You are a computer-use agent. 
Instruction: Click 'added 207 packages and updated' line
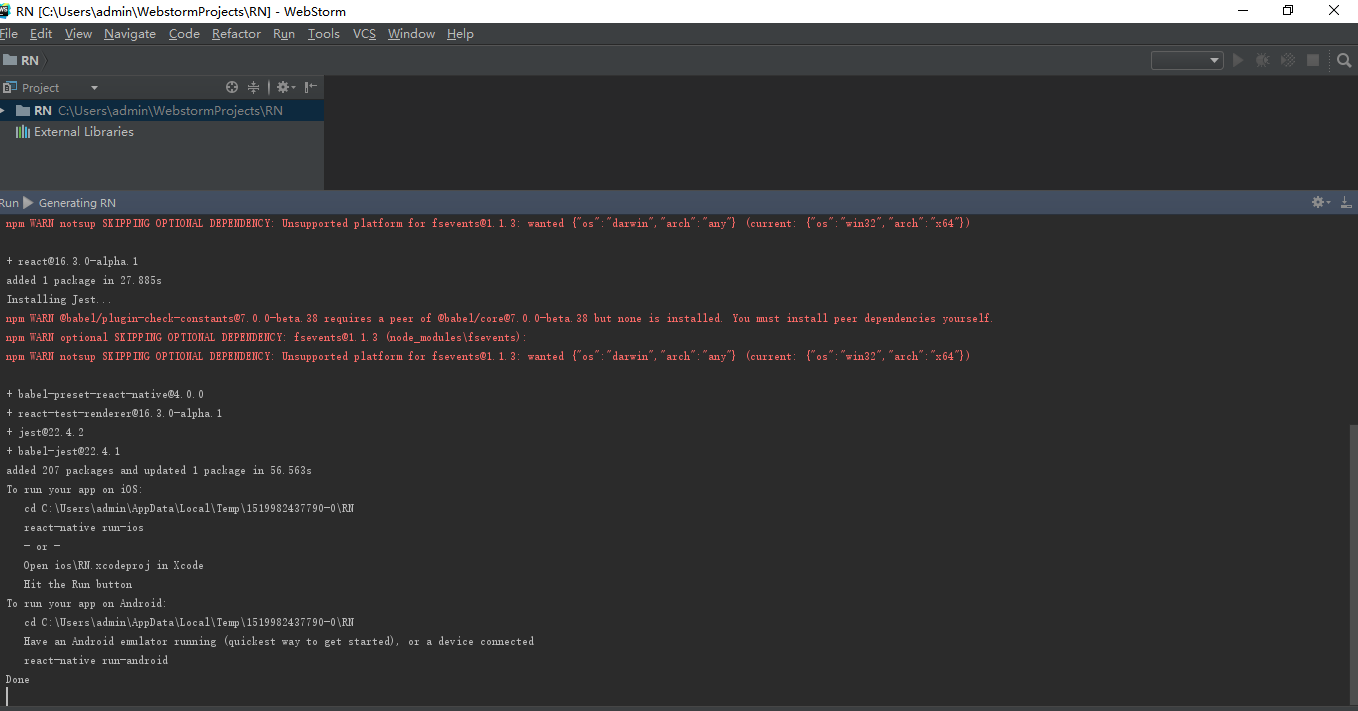click(x=159, y=470)
